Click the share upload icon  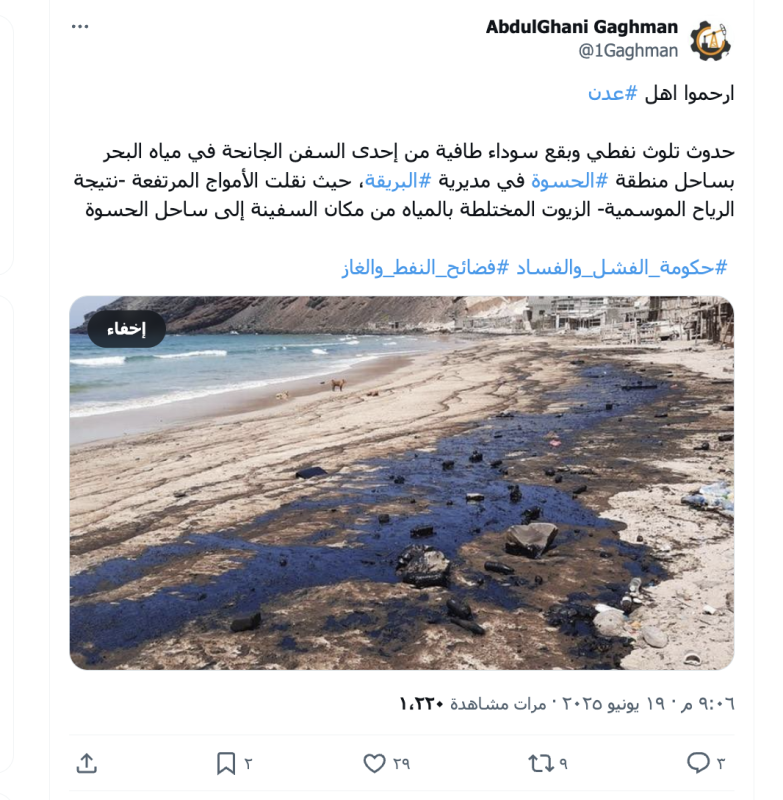click(87, 763)
